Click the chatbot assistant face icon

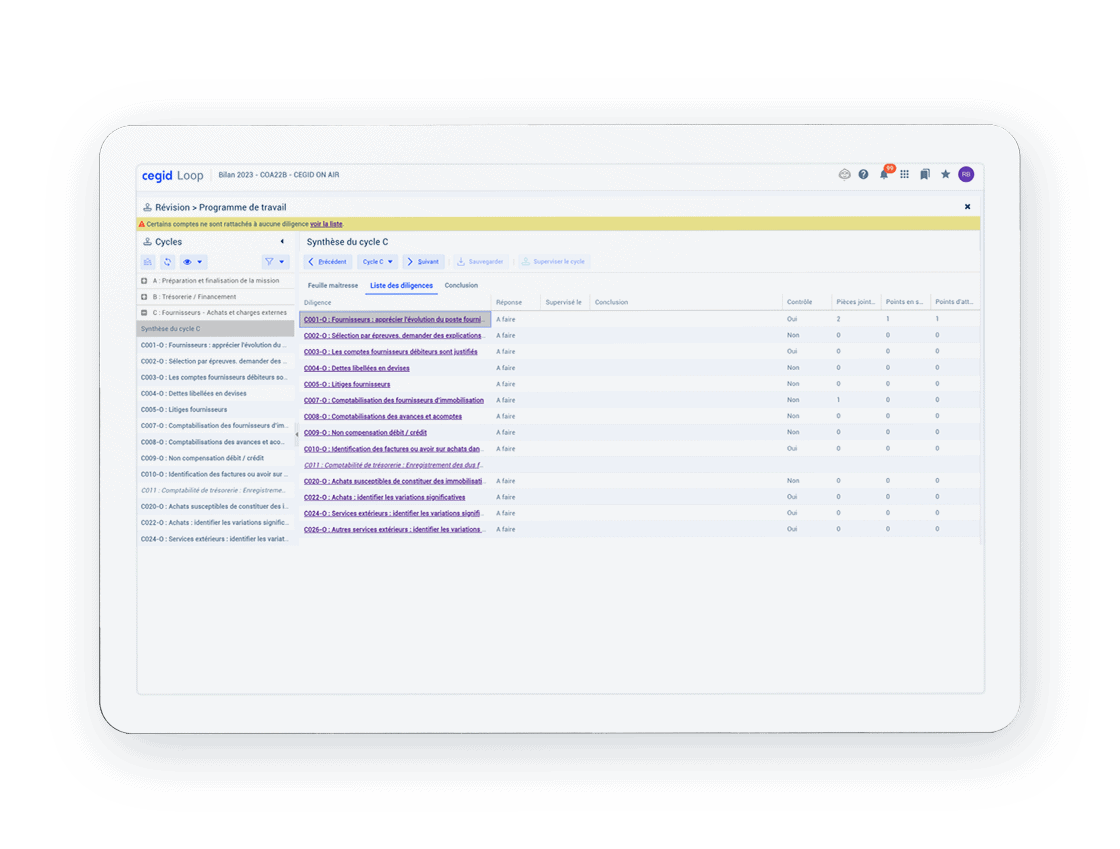point(844,174)
